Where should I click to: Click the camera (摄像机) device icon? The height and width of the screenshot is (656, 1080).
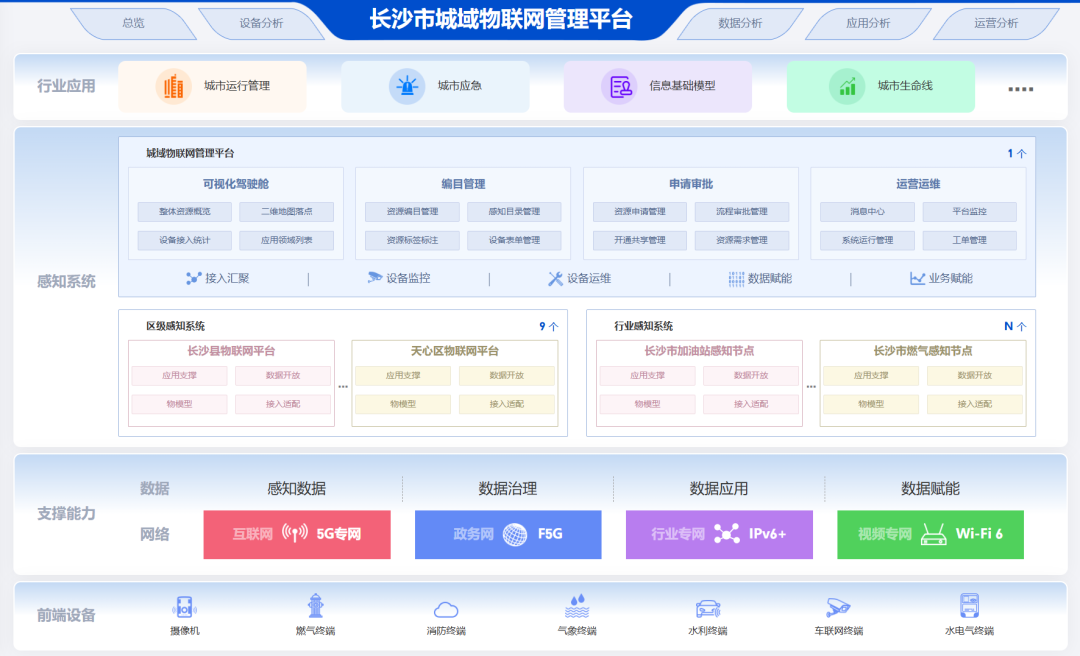click(x=185, y=607)
